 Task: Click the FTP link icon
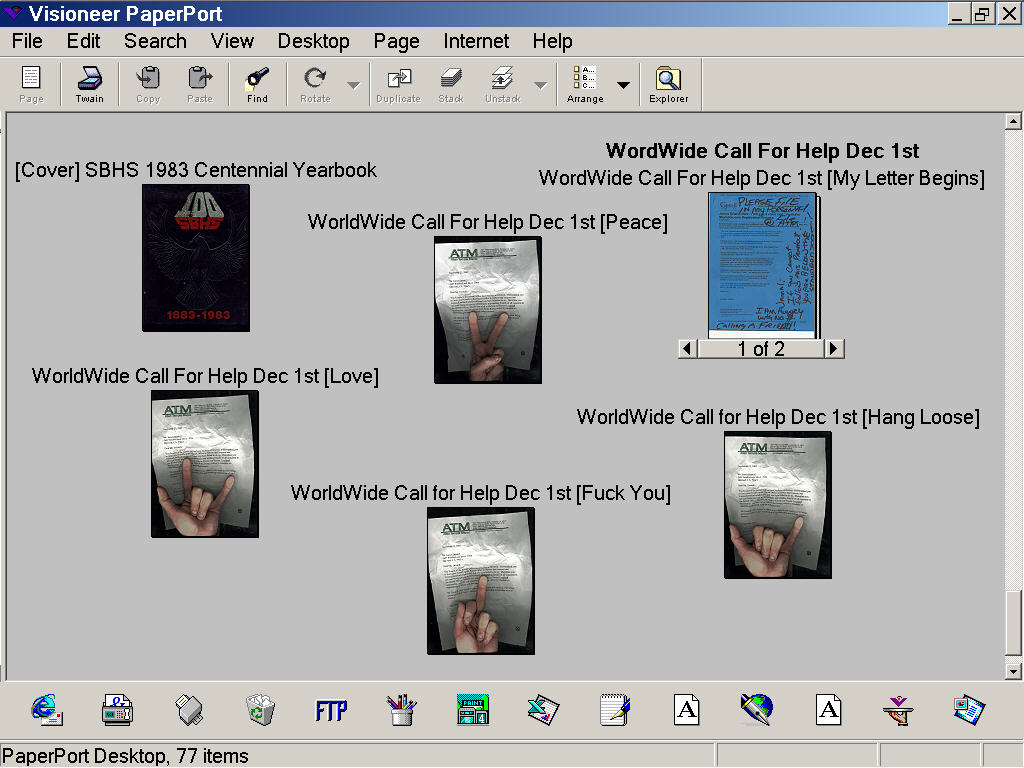[331, 711]
